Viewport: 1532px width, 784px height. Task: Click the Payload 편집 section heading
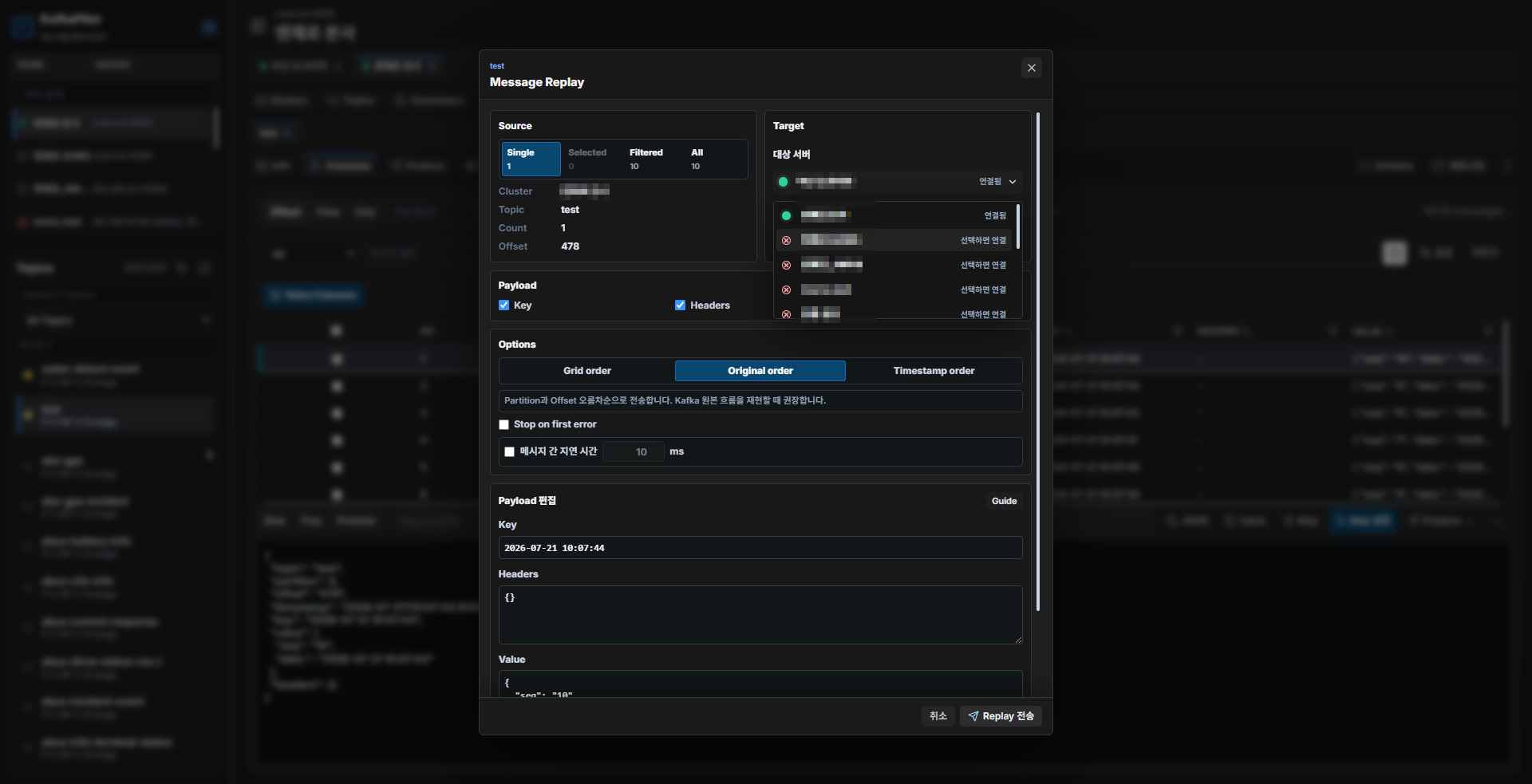(527, 501)
